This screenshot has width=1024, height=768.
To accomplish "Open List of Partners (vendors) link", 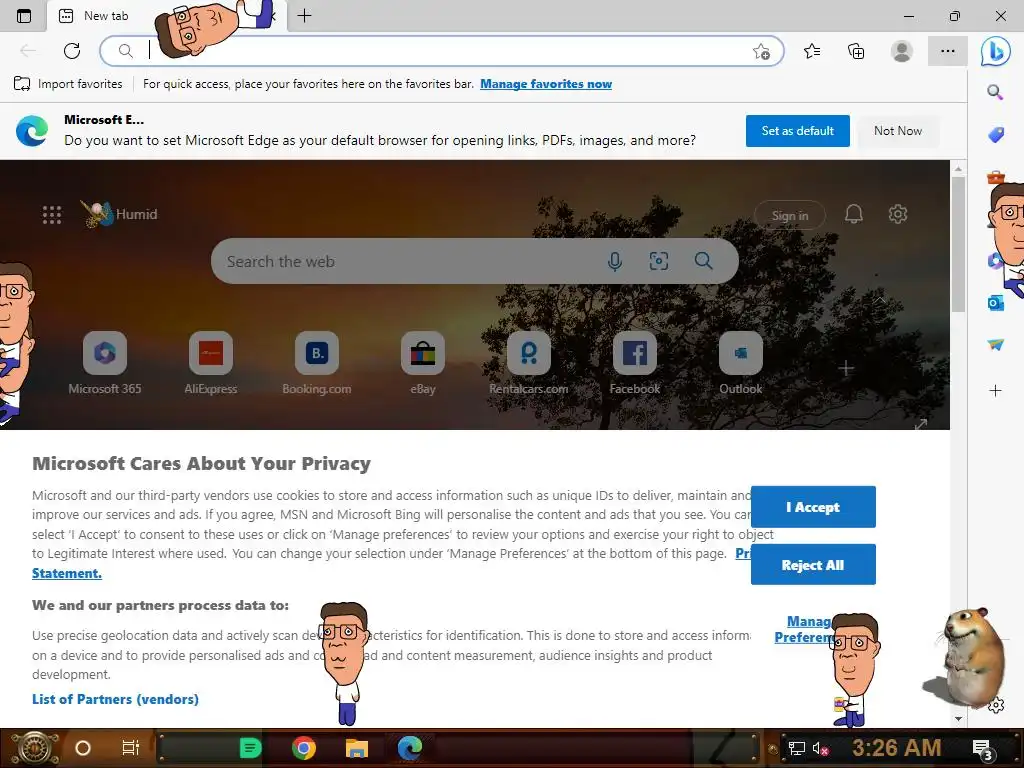I will click(115, 699).
